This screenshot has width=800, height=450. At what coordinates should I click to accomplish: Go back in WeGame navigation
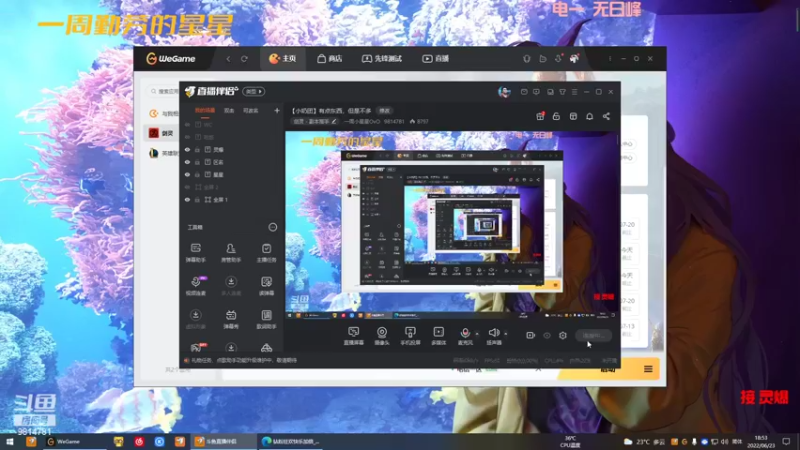point(228,59)
